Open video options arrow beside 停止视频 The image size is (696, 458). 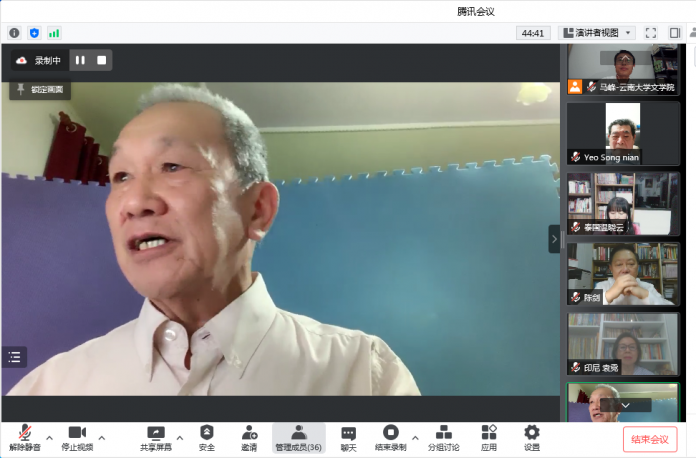[x=101, y=437]
